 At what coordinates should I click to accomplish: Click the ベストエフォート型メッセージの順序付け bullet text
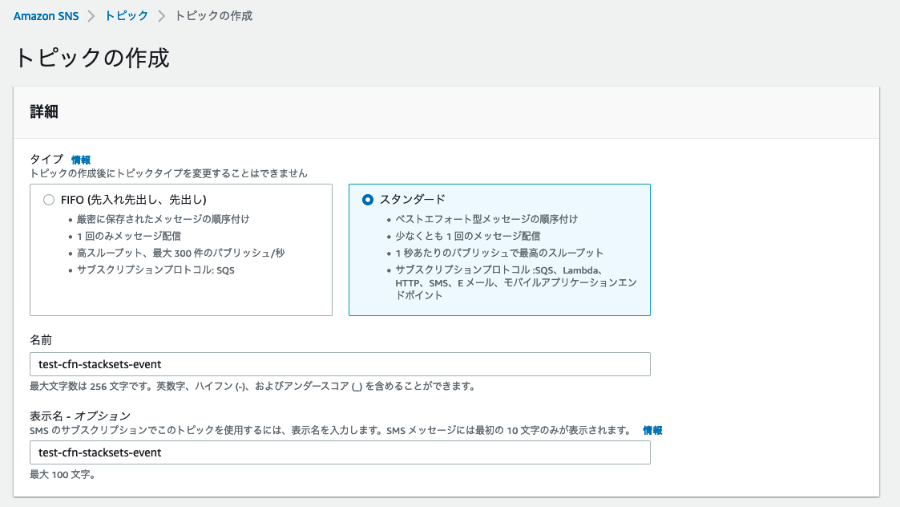[486, 219]
